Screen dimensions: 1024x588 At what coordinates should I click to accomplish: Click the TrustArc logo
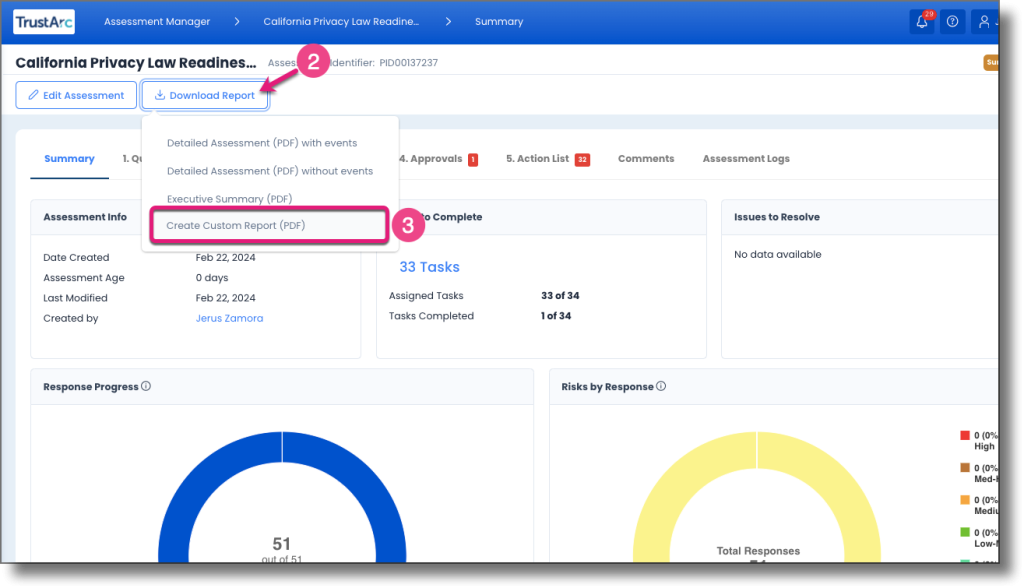click(x=43, y=21)
